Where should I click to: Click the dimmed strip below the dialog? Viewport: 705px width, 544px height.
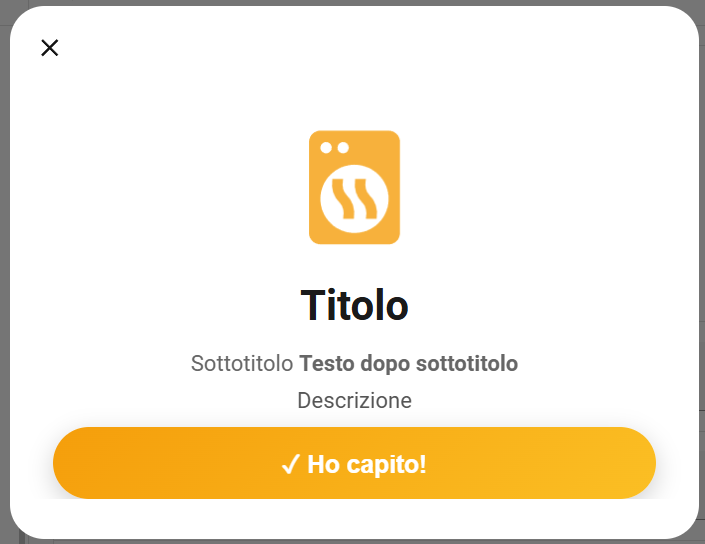click(x=352, y=541)
